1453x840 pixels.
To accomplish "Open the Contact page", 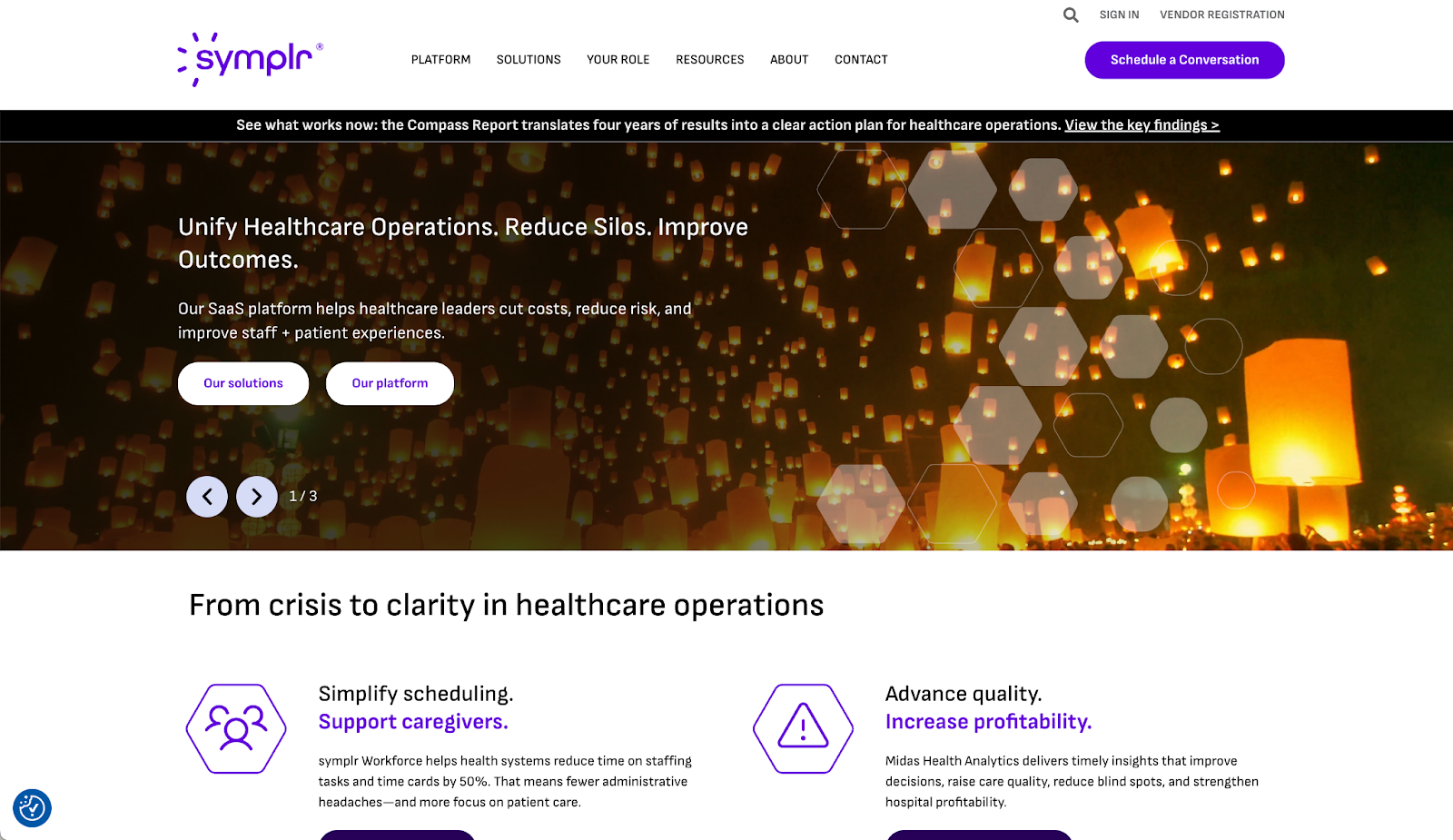I will pyautogui.click(x=861, y=60).
